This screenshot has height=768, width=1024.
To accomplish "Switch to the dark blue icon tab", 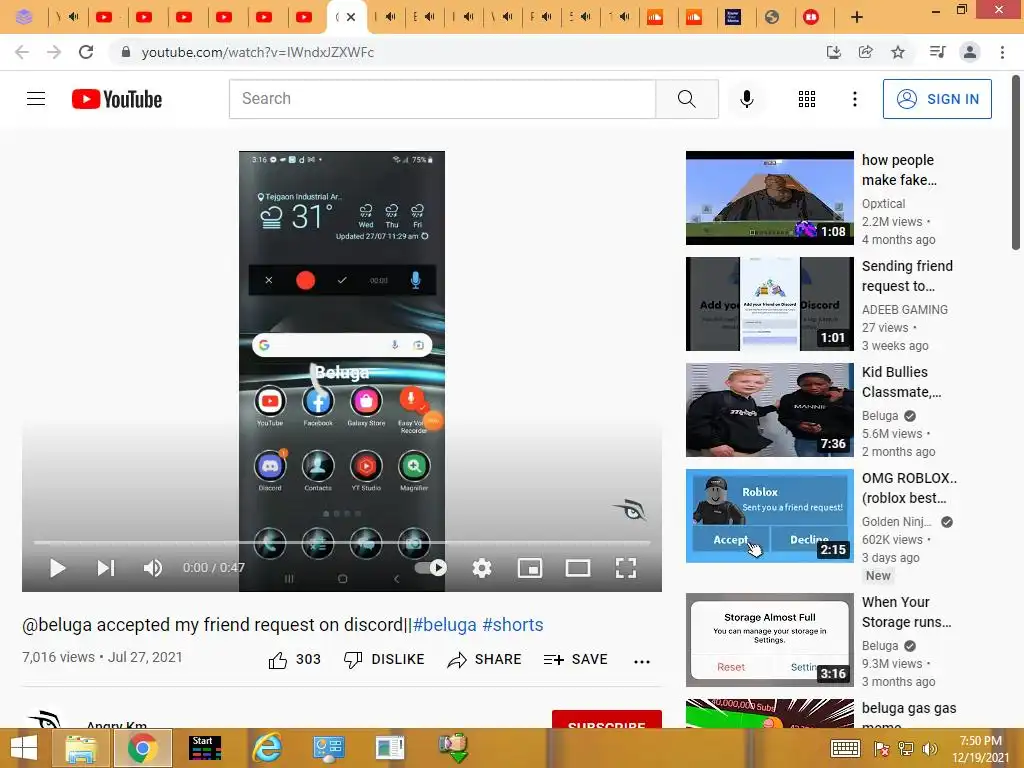I will point(733,17).
